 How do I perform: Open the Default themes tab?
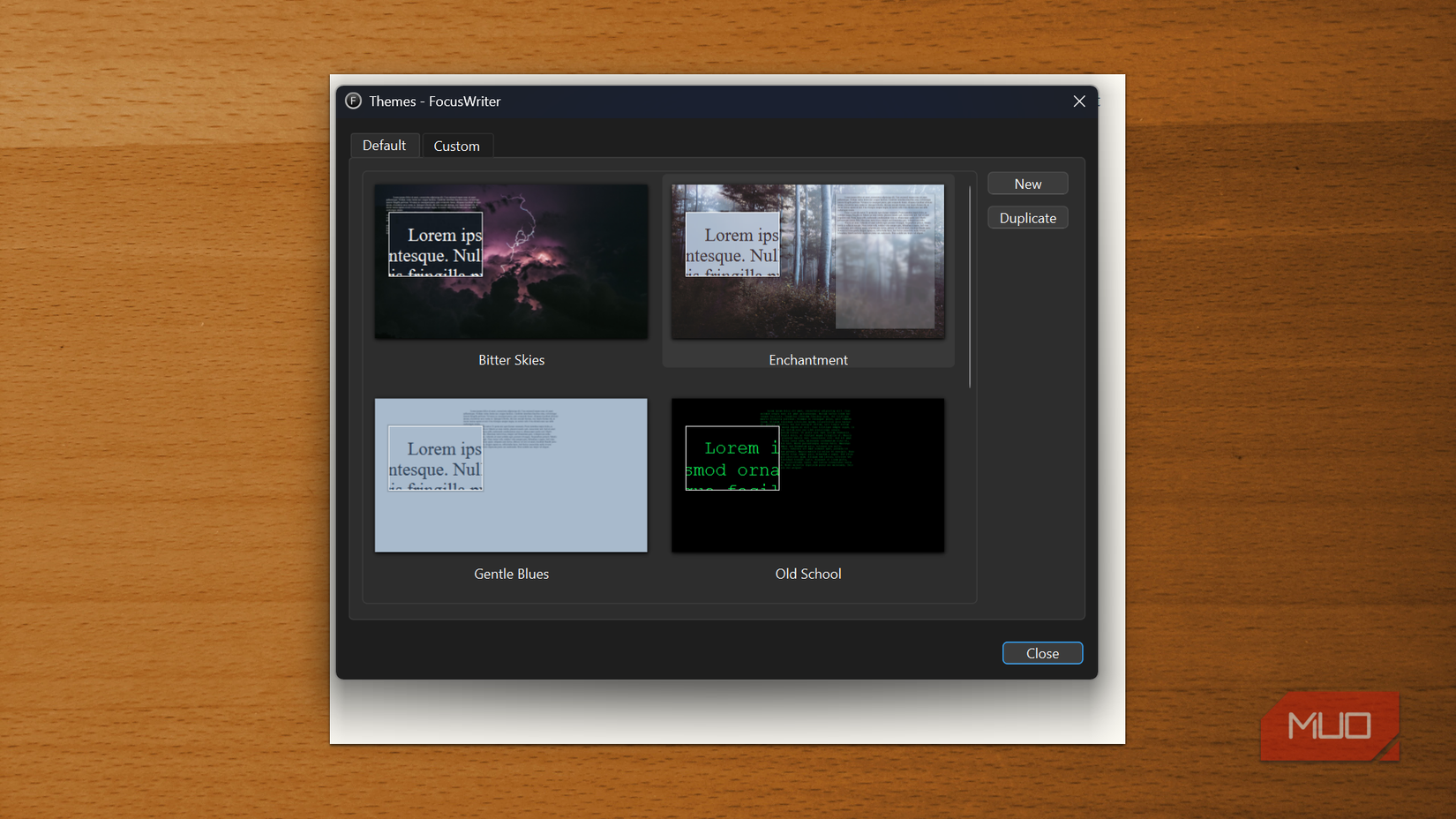pos(385,145)
